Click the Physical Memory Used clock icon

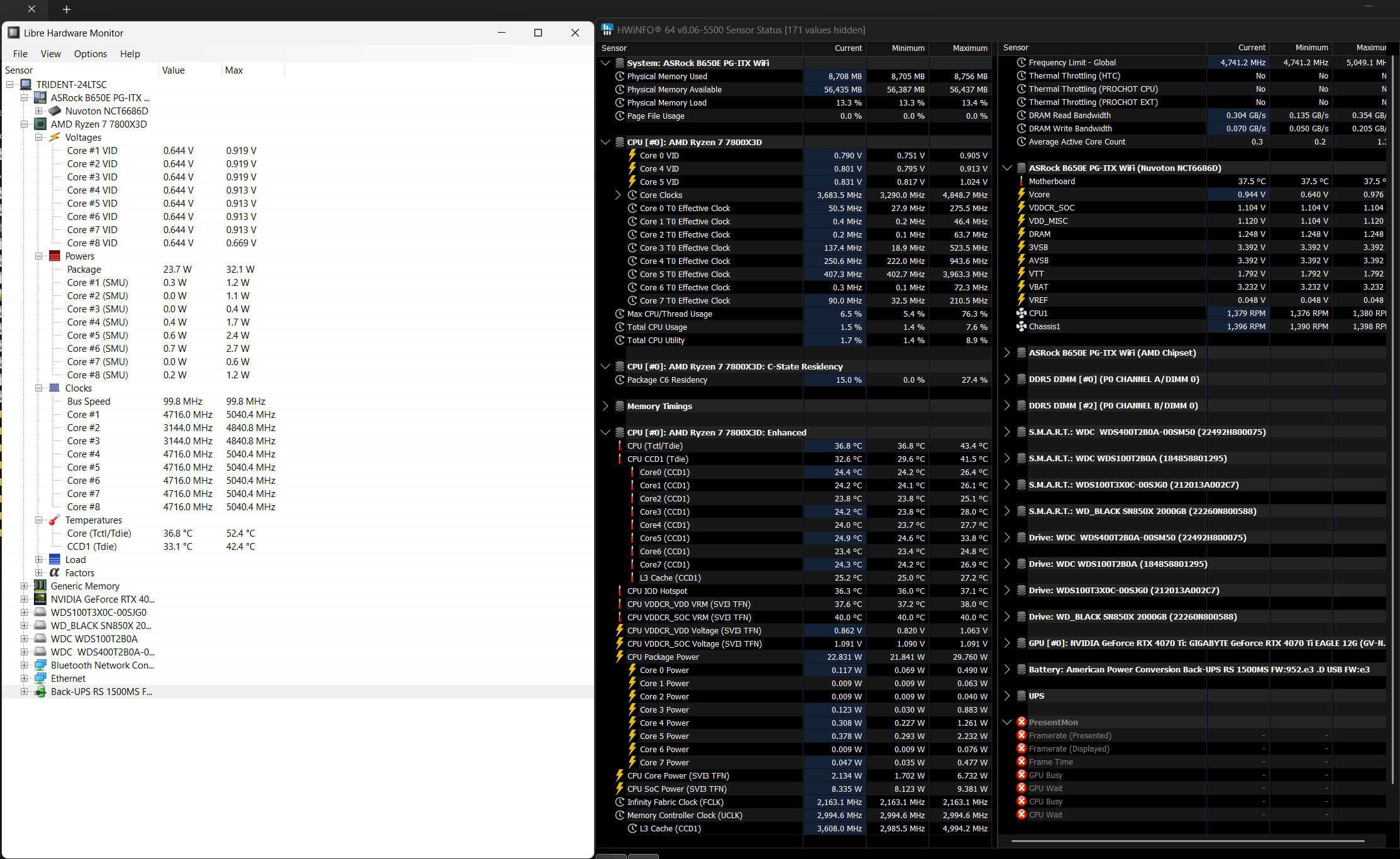(x=620, y=76)
